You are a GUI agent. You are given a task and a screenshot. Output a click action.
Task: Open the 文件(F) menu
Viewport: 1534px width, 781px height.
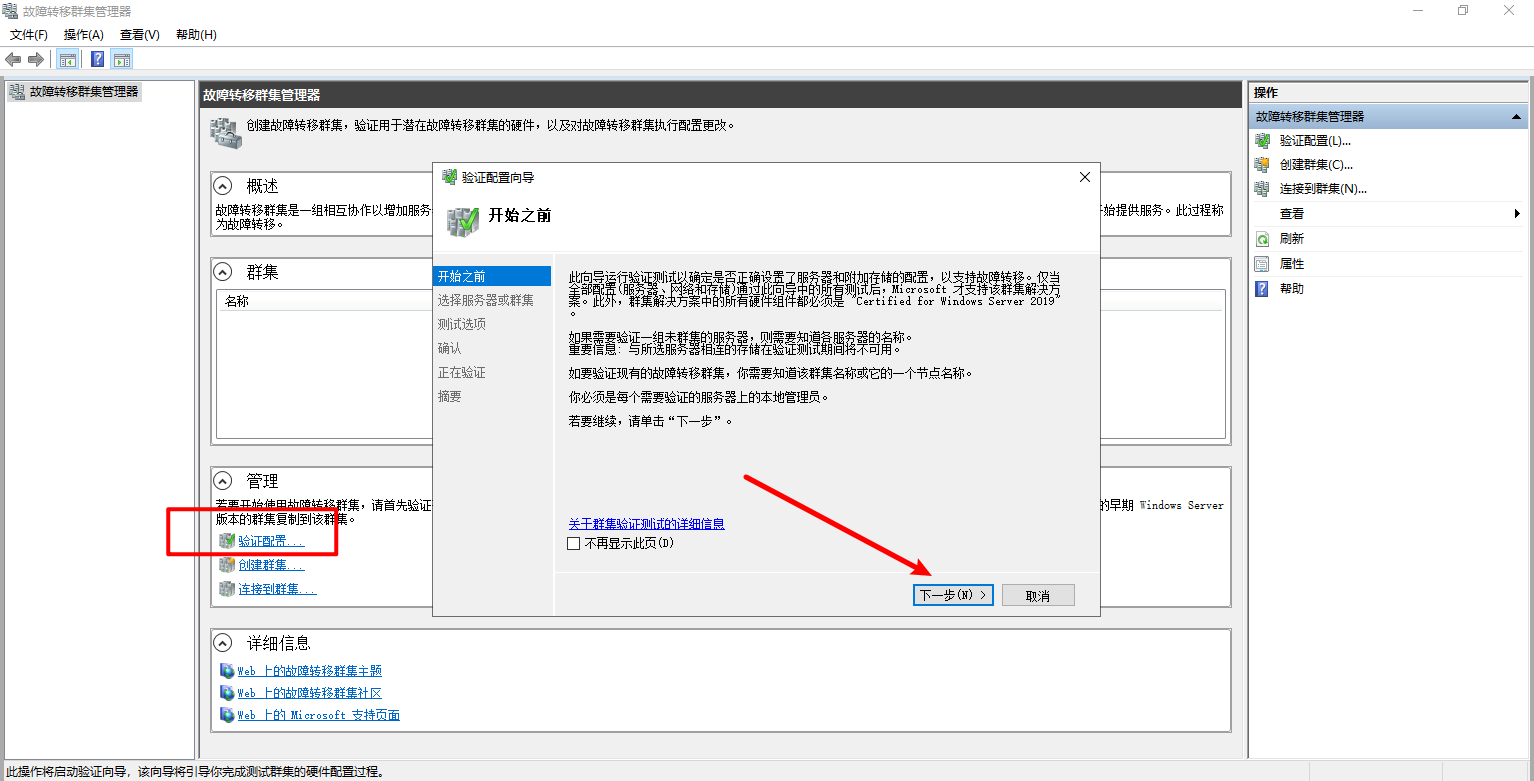[29, 35]
